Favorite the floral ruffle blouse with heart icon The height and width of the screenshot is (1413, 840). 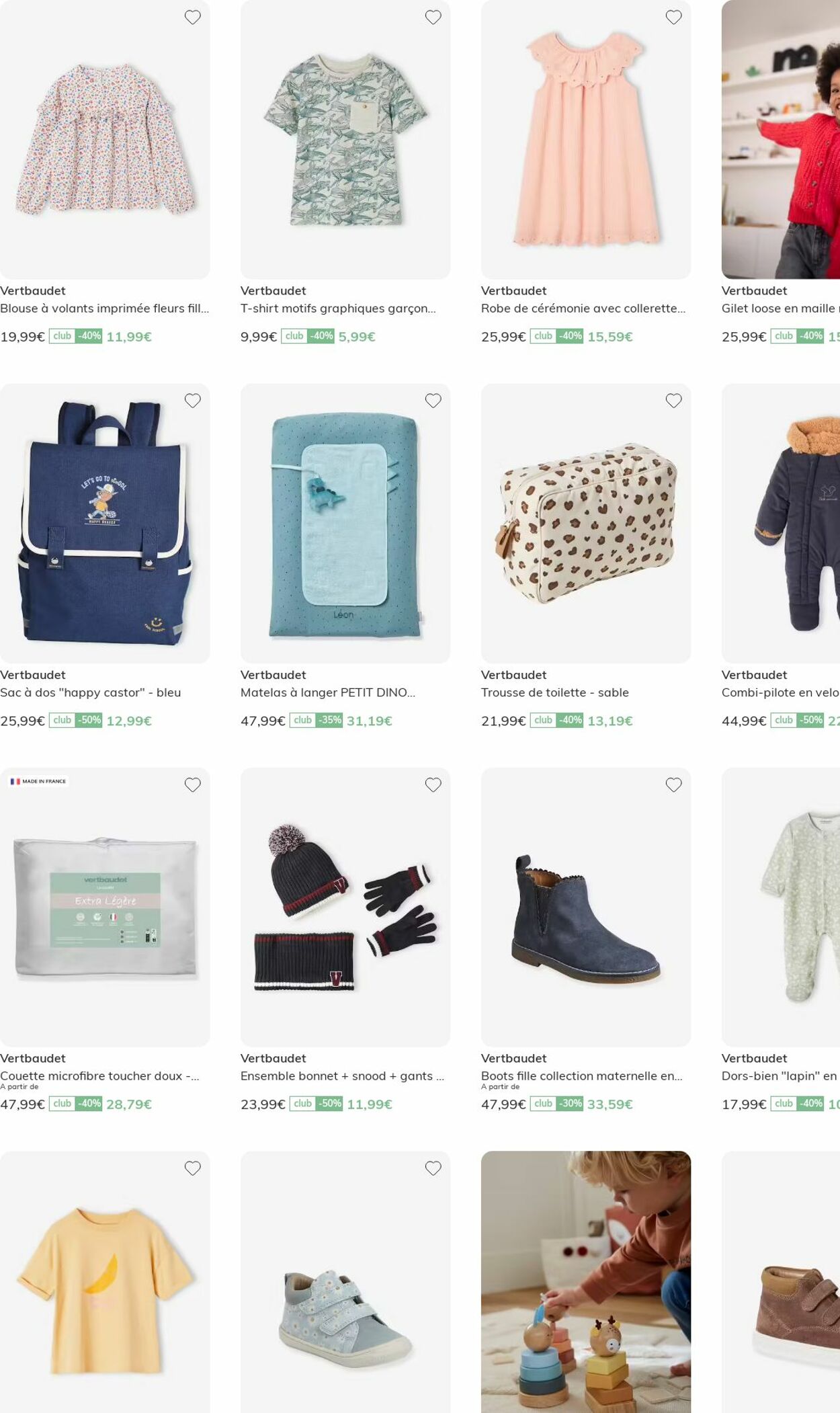[x=193, y=17]
